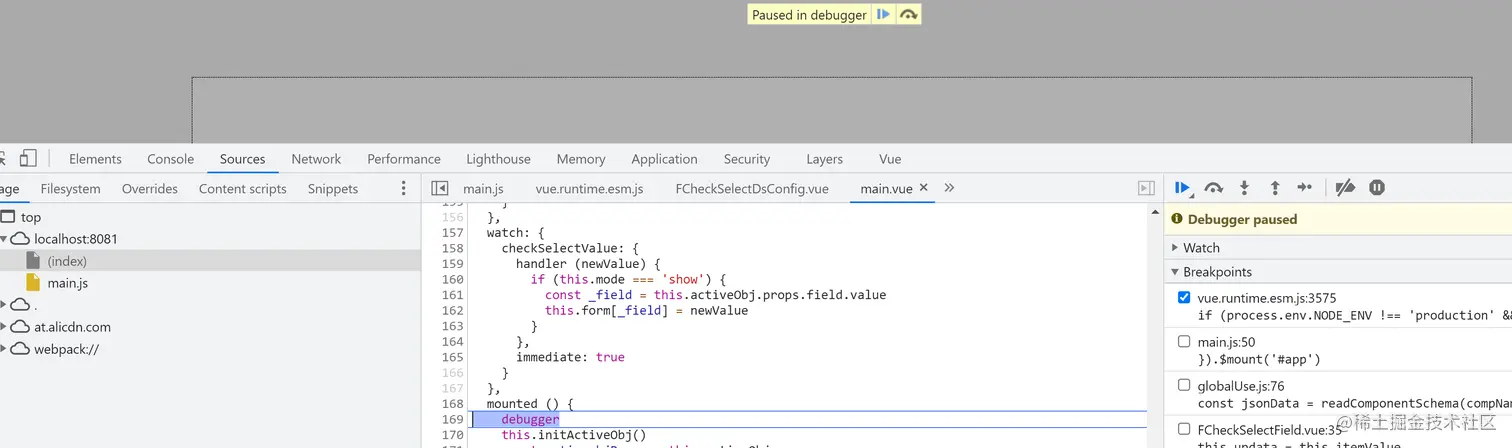Open vue.runtime.esm.js editor tab
The width and height of the screenshot is (1512, 448).
click(589, 189)
